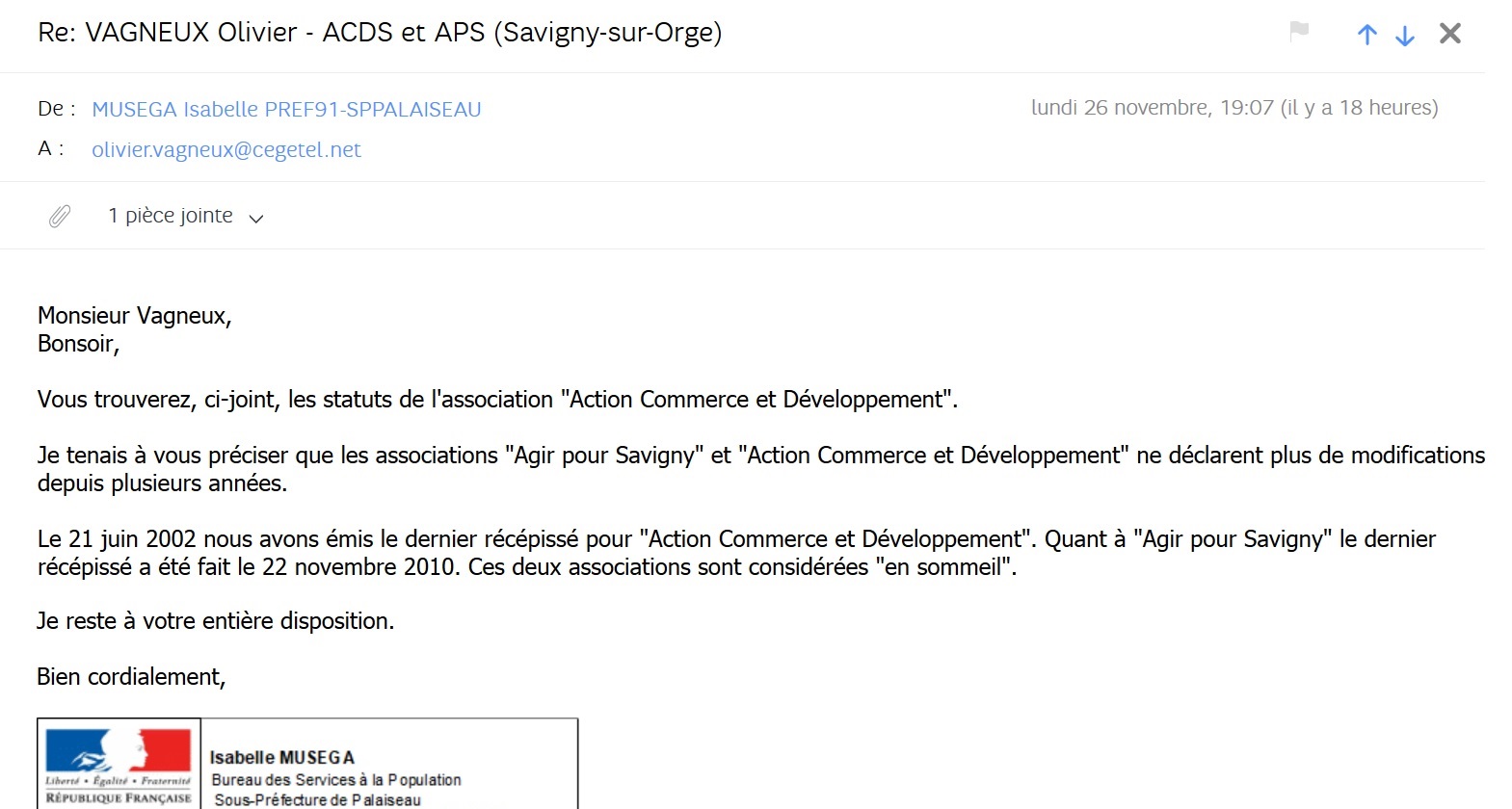The height and width of the screenshot is (809, 1512).
Task: Close the email with the X icon
Action: point(1449,34)
